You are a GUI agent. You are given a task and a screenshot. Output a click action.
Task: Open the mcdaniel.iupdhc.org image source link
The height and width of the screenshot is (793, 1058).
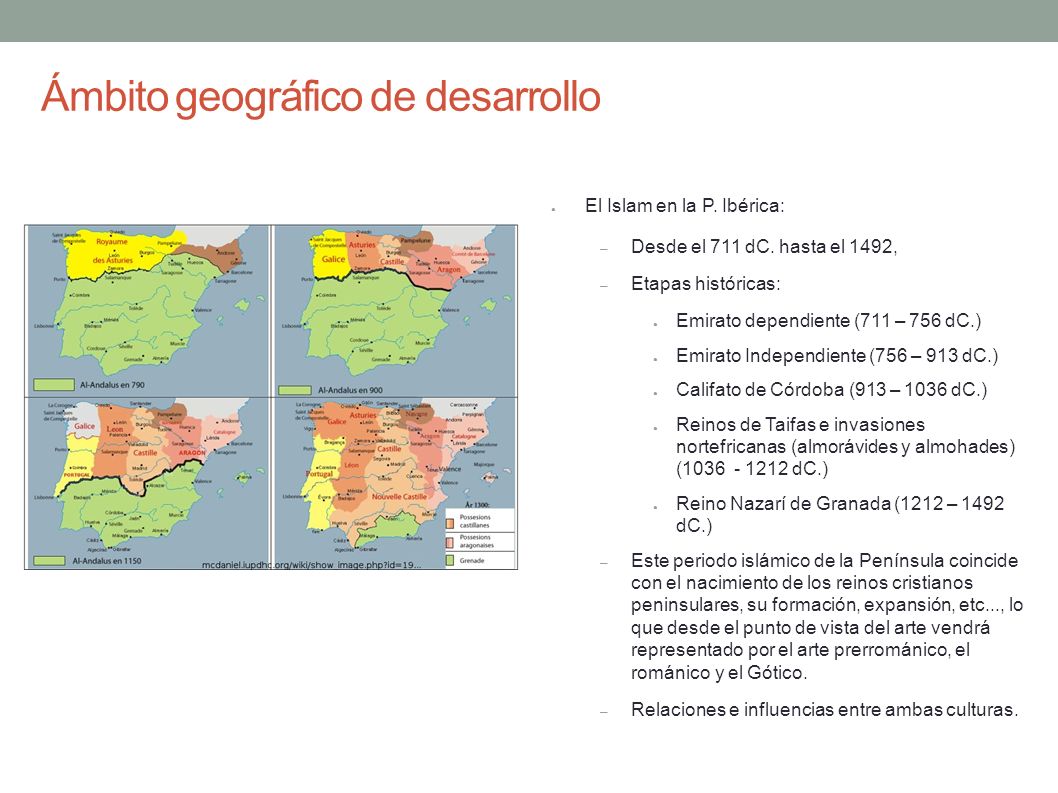coord(312,564)
